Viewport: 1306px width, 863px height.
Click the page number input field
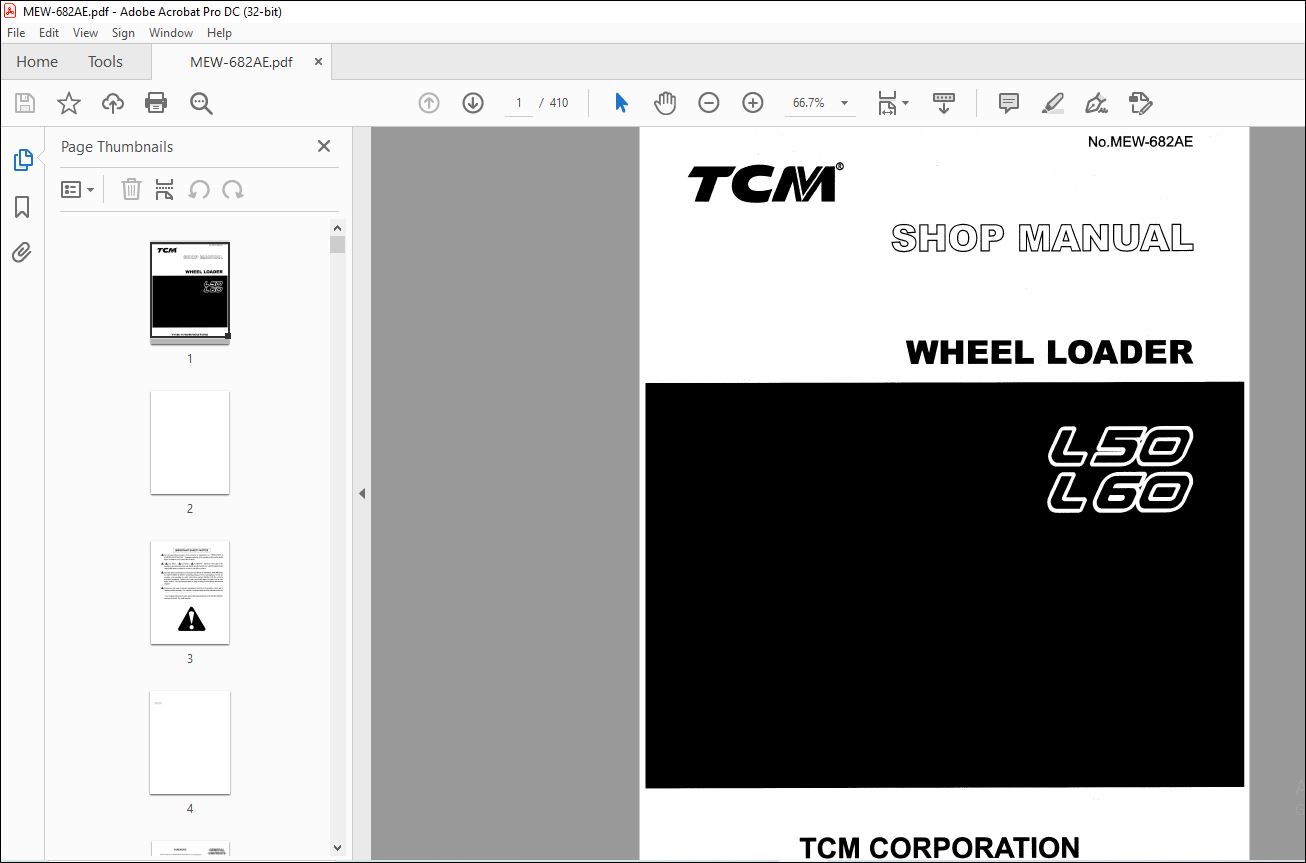click(x=519, y=103)
